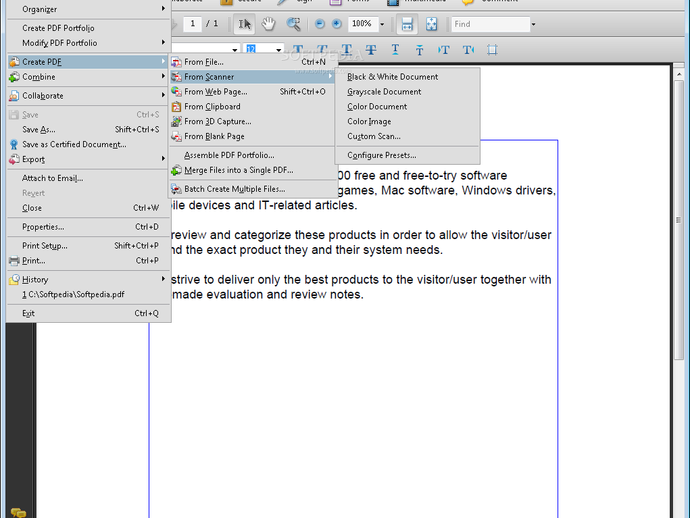Choose Attach to Email...
The image size is (690, 518).
tap(88, 178)
